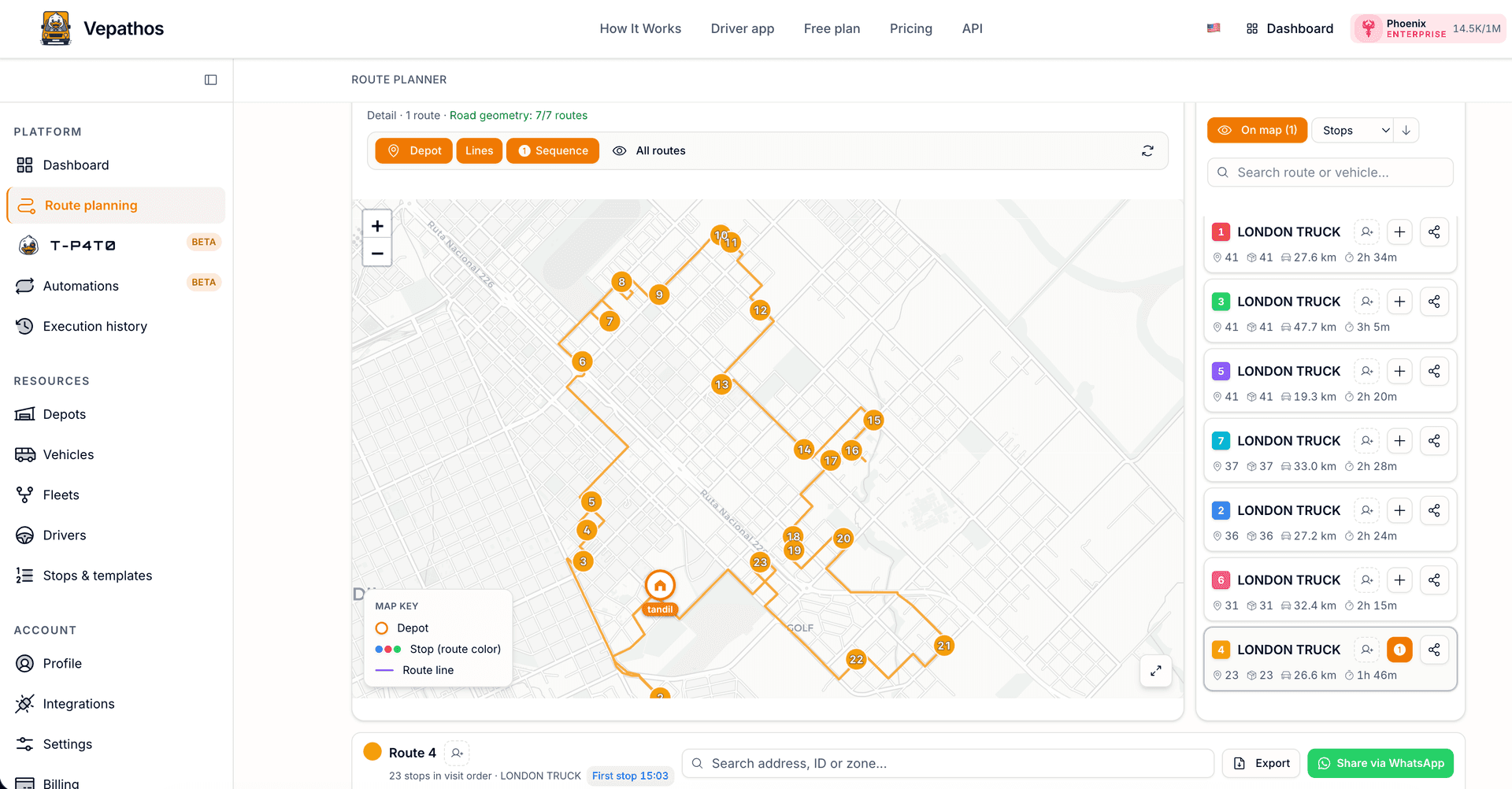Zoom out on the map
The height and width of the screenshot is (789, 1512).
(x=377, y=254)
